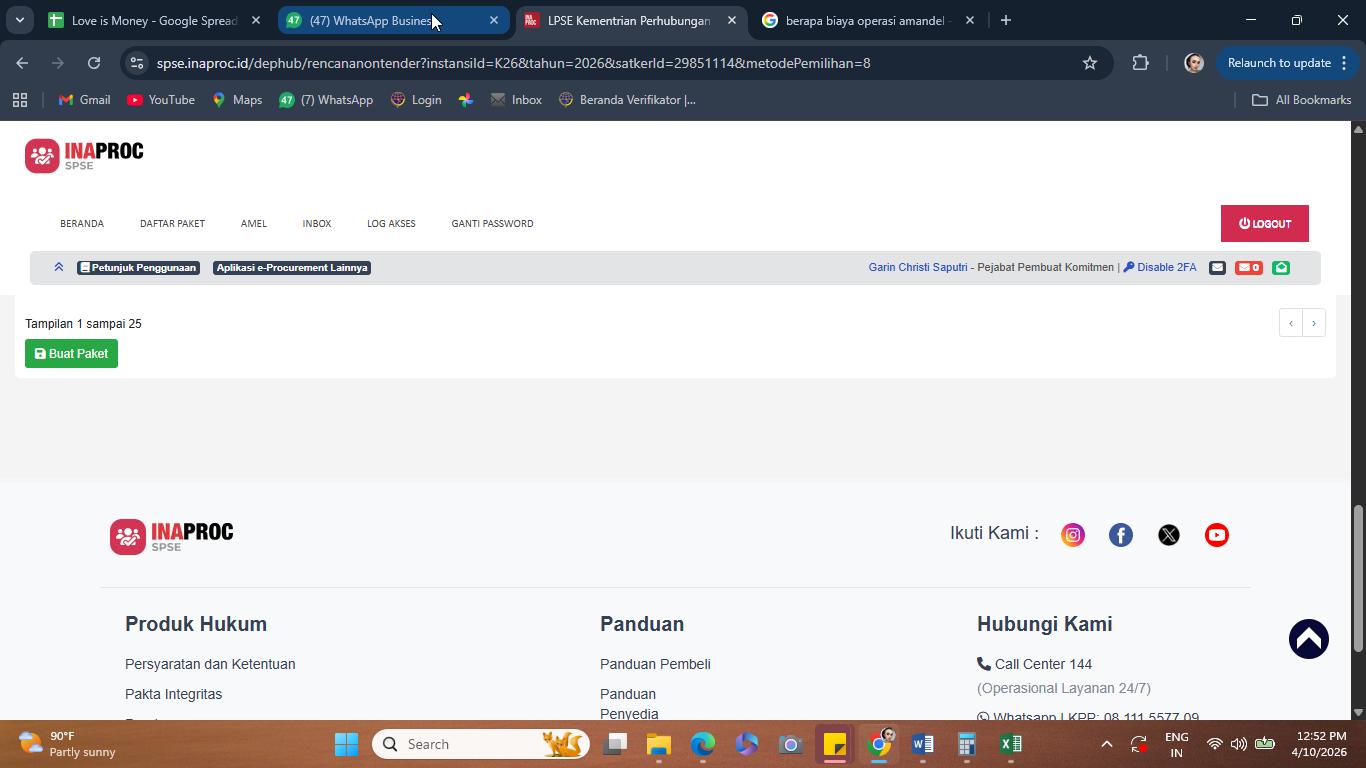Open the BERANDA menu item
The image size is (1366, 768).
[82, 224]
